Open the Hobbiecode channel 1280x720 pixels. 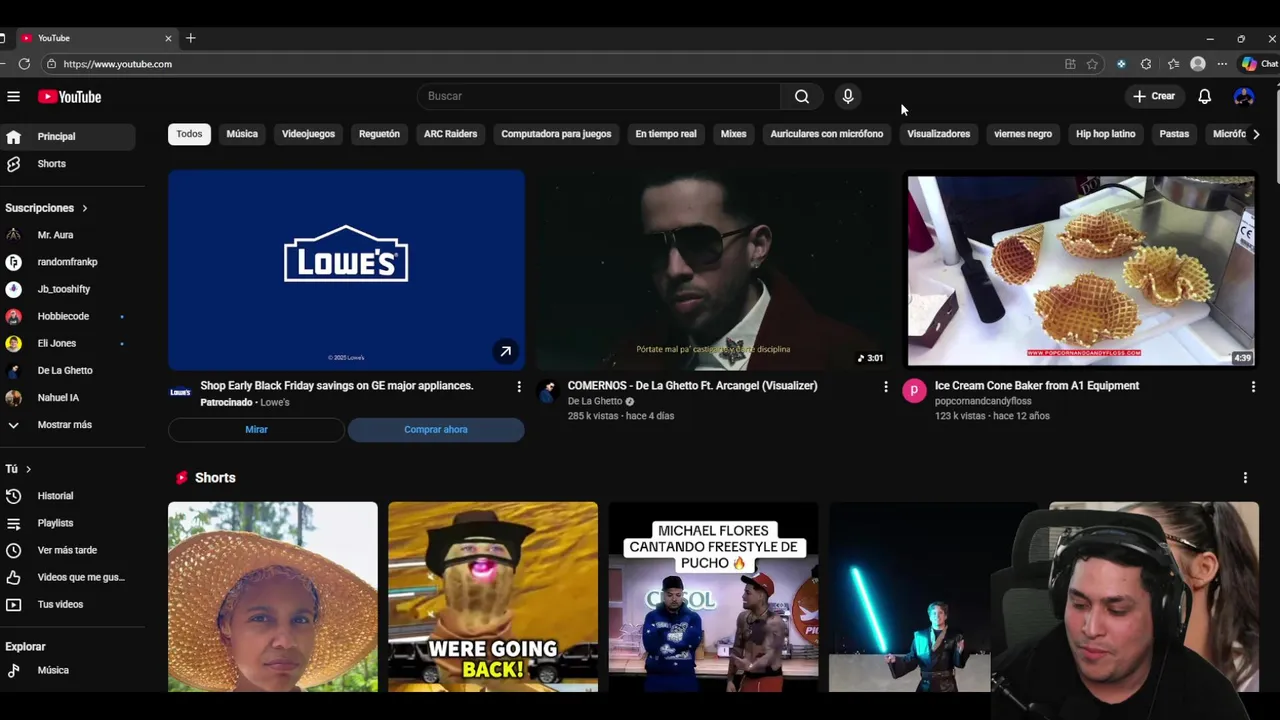pos(67,316)
